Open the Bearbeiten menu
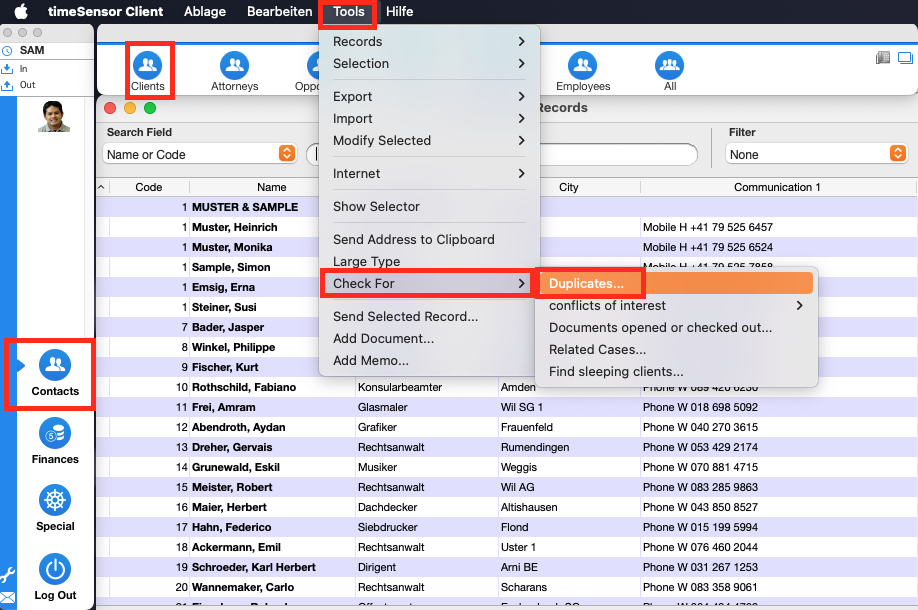Viewport: 918px width, 610px height. [279, 11]
